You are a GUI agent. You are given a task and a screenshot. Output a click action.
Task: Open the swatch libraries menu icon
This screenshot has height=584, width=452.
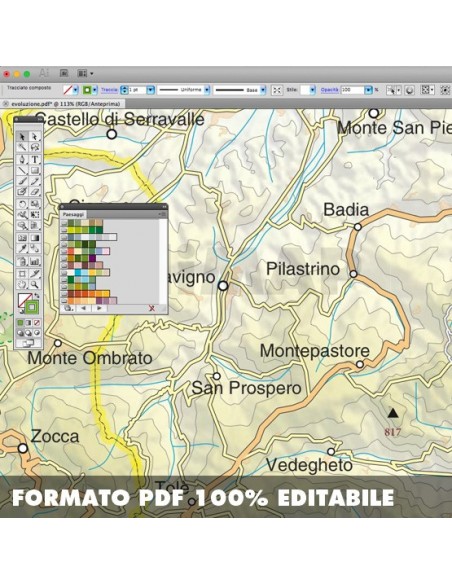coord(68,308)
